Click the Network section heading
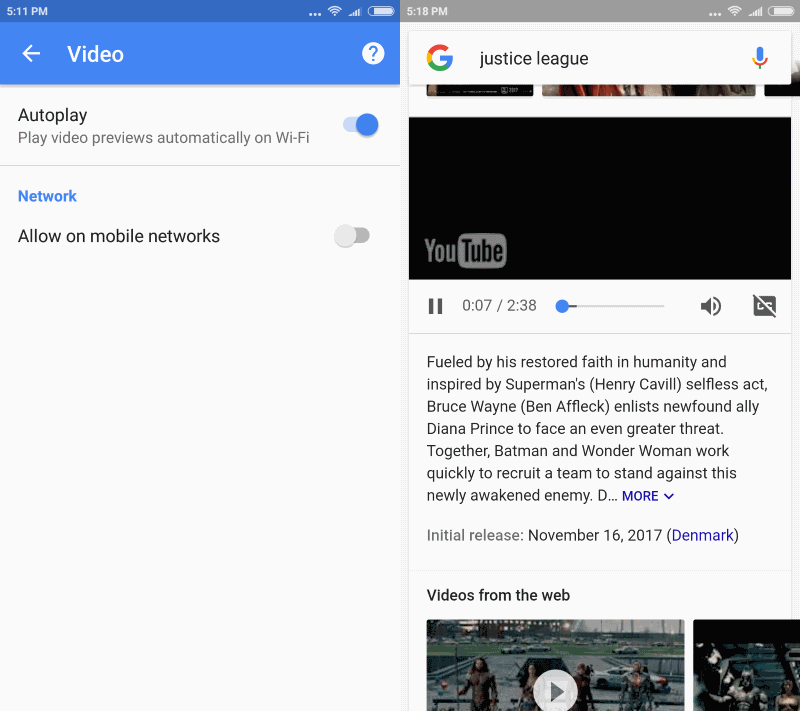 click(47, 196)
